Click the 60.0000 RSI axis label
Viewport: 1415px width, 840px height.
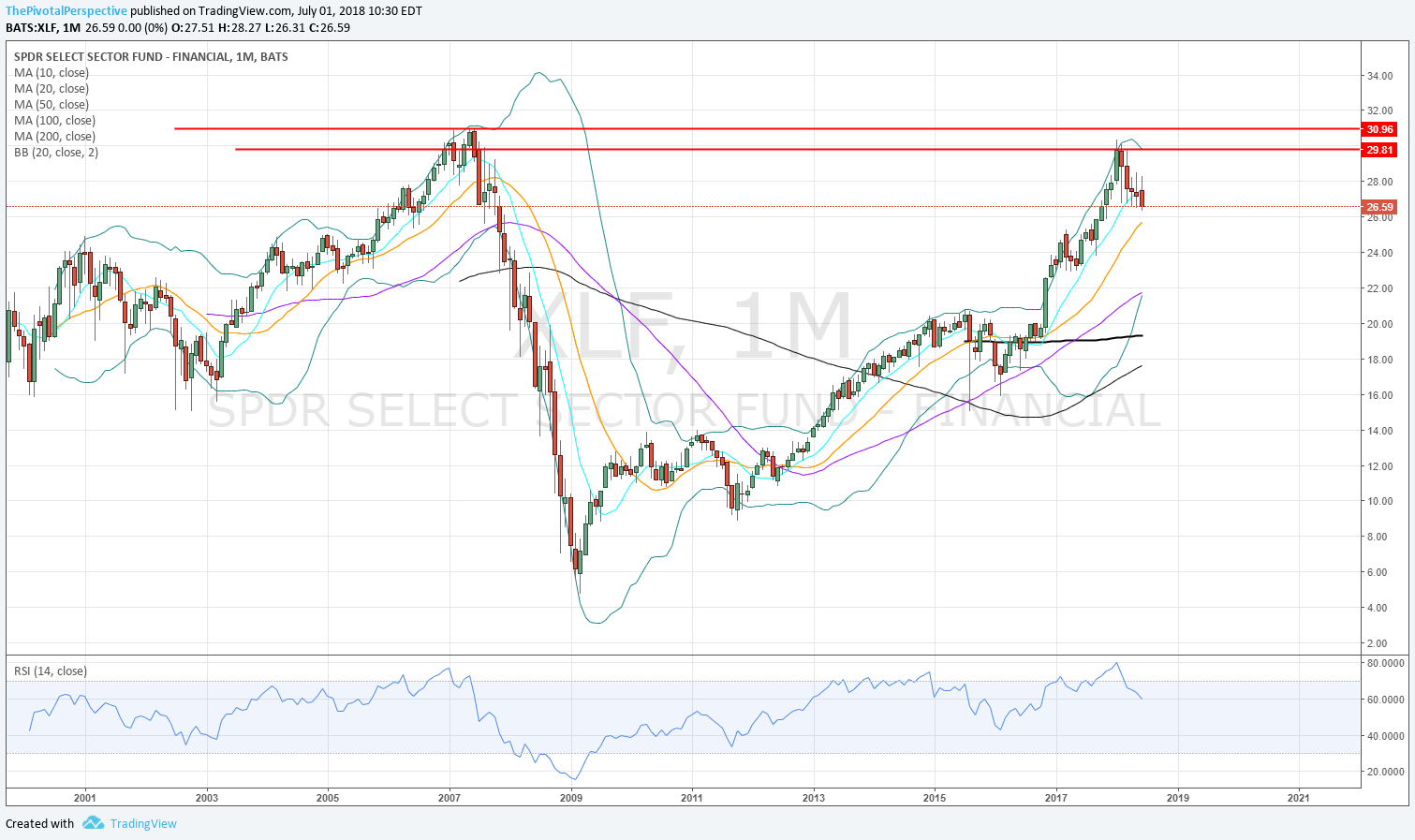(1385, 700)
